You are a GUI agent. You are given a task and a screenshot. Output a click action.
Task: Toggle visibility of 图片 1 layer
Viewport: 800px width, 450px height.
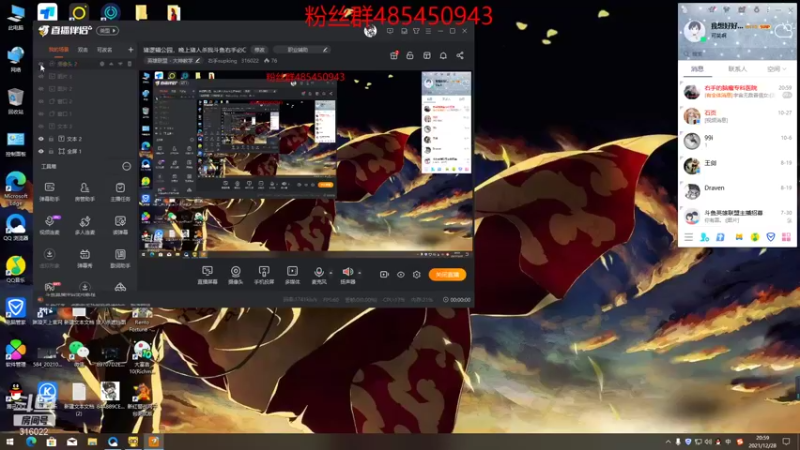pyautogui.click(x=41, y=77)
